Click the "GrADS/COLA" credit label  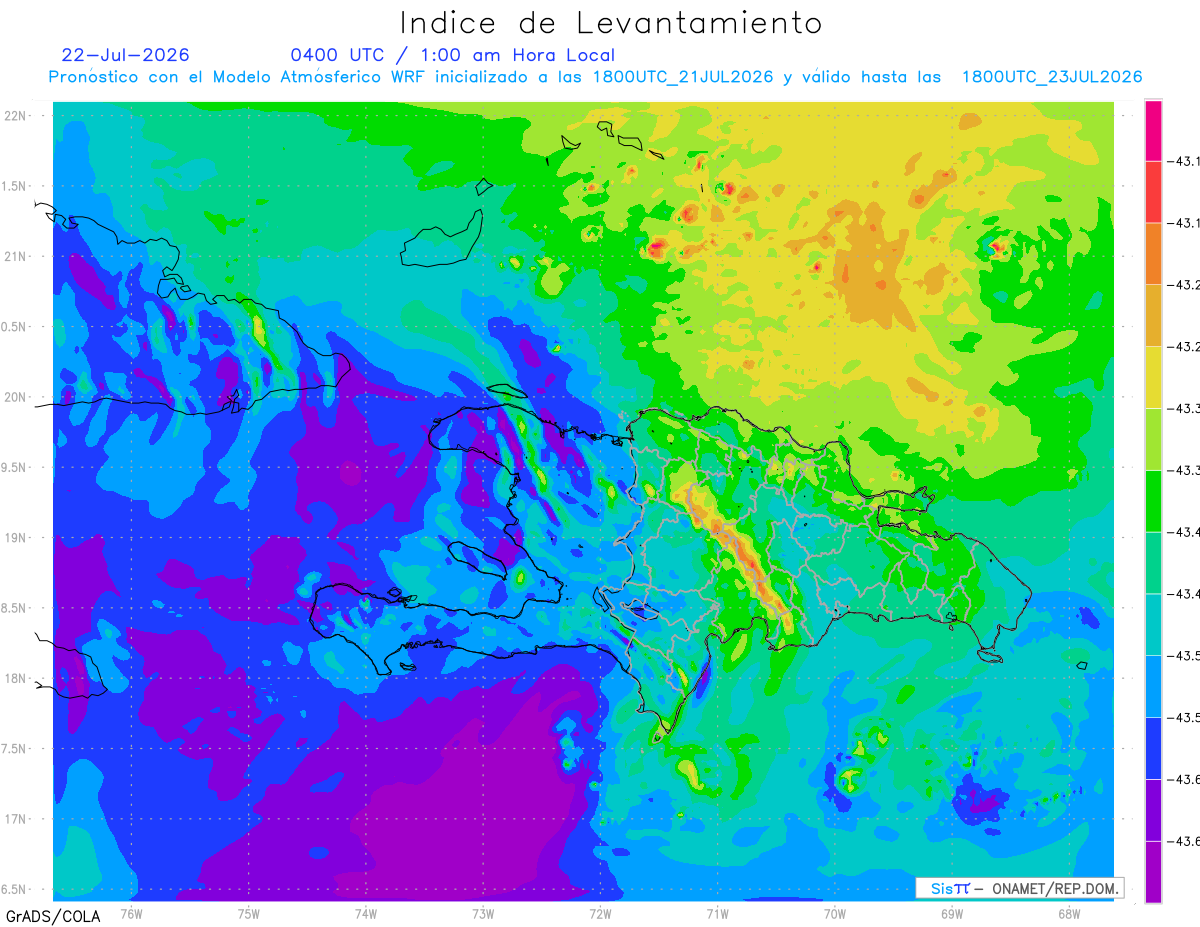53,916
